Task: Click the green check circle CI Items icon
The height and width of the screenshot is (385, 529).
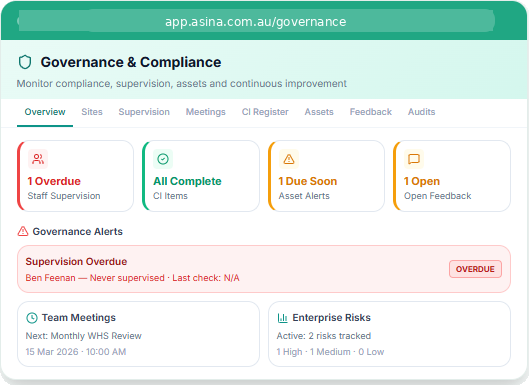Action: 163,159
